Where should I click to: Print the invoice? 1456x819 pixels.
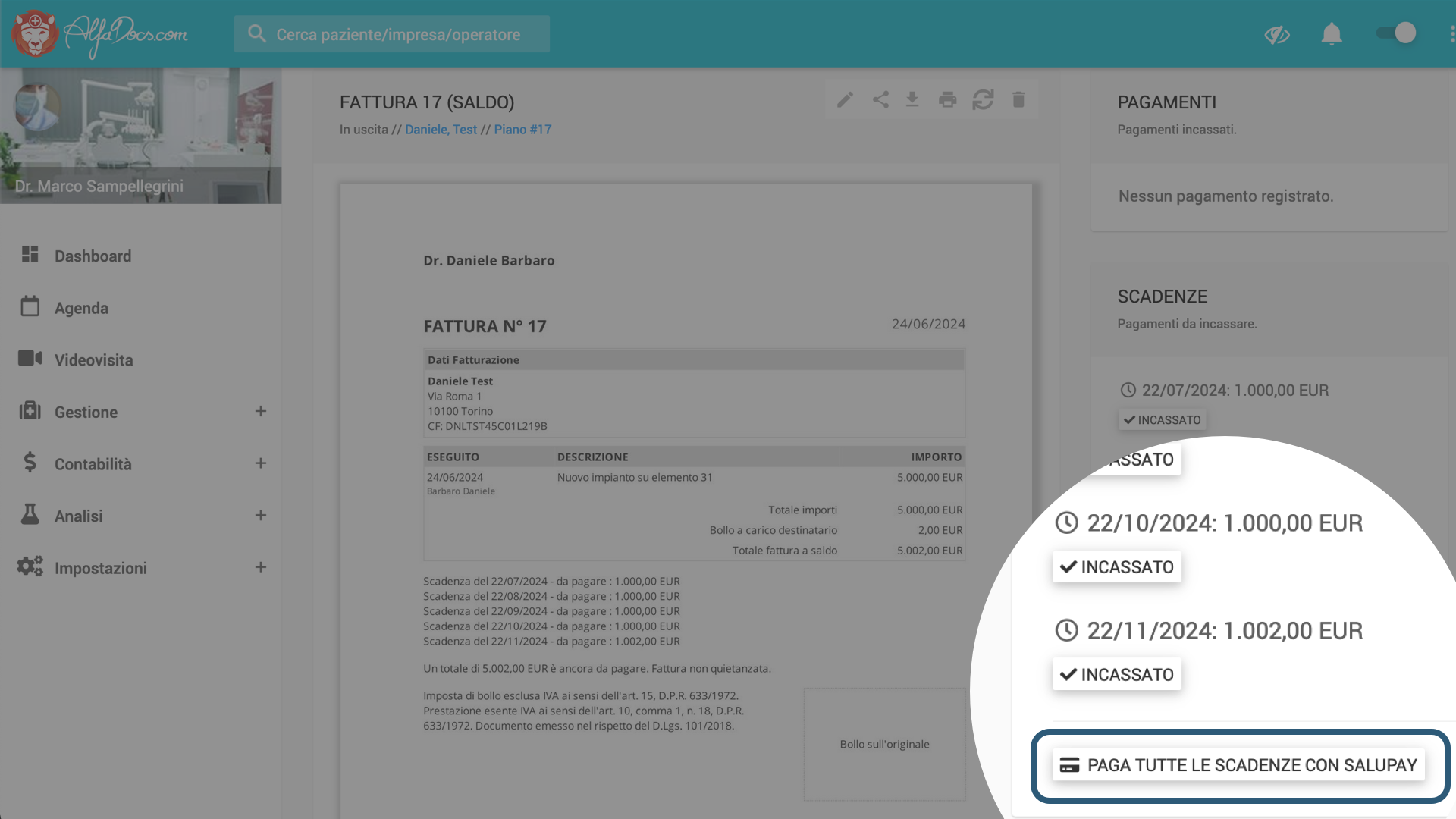(947, 99)
